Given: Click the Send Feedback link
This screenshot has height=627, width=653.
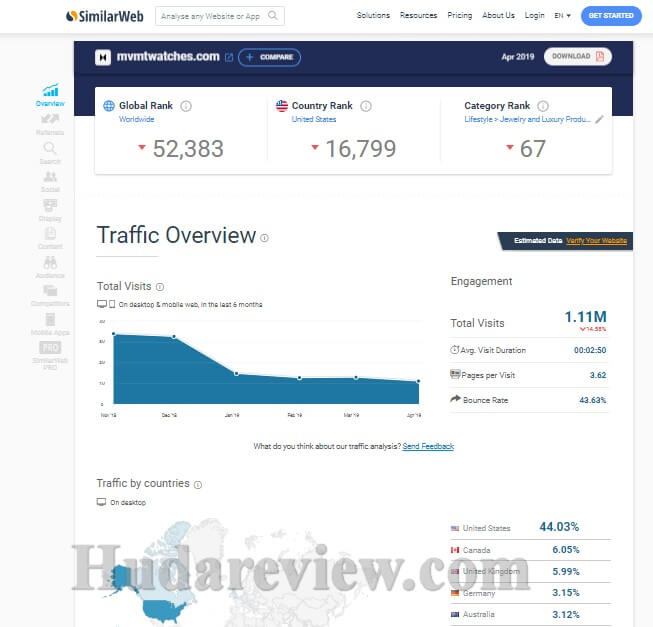Looking at the screenshot, I should tap(428, 446).
